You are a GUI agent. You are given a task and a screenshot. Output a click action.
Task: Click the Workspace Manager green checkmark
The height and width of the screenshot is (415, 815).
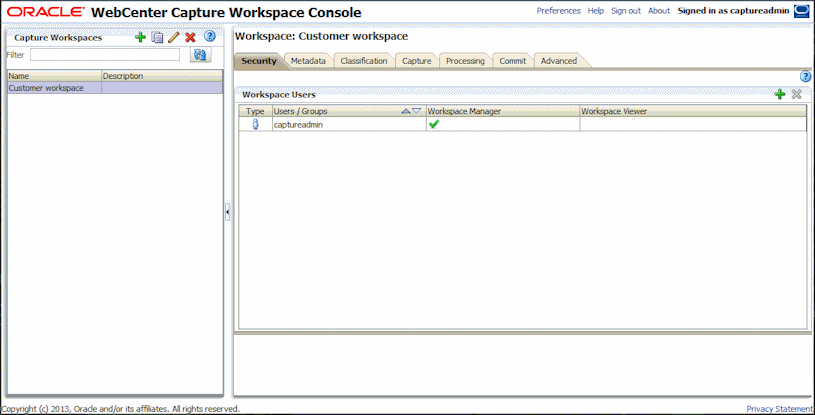(434, 124)
